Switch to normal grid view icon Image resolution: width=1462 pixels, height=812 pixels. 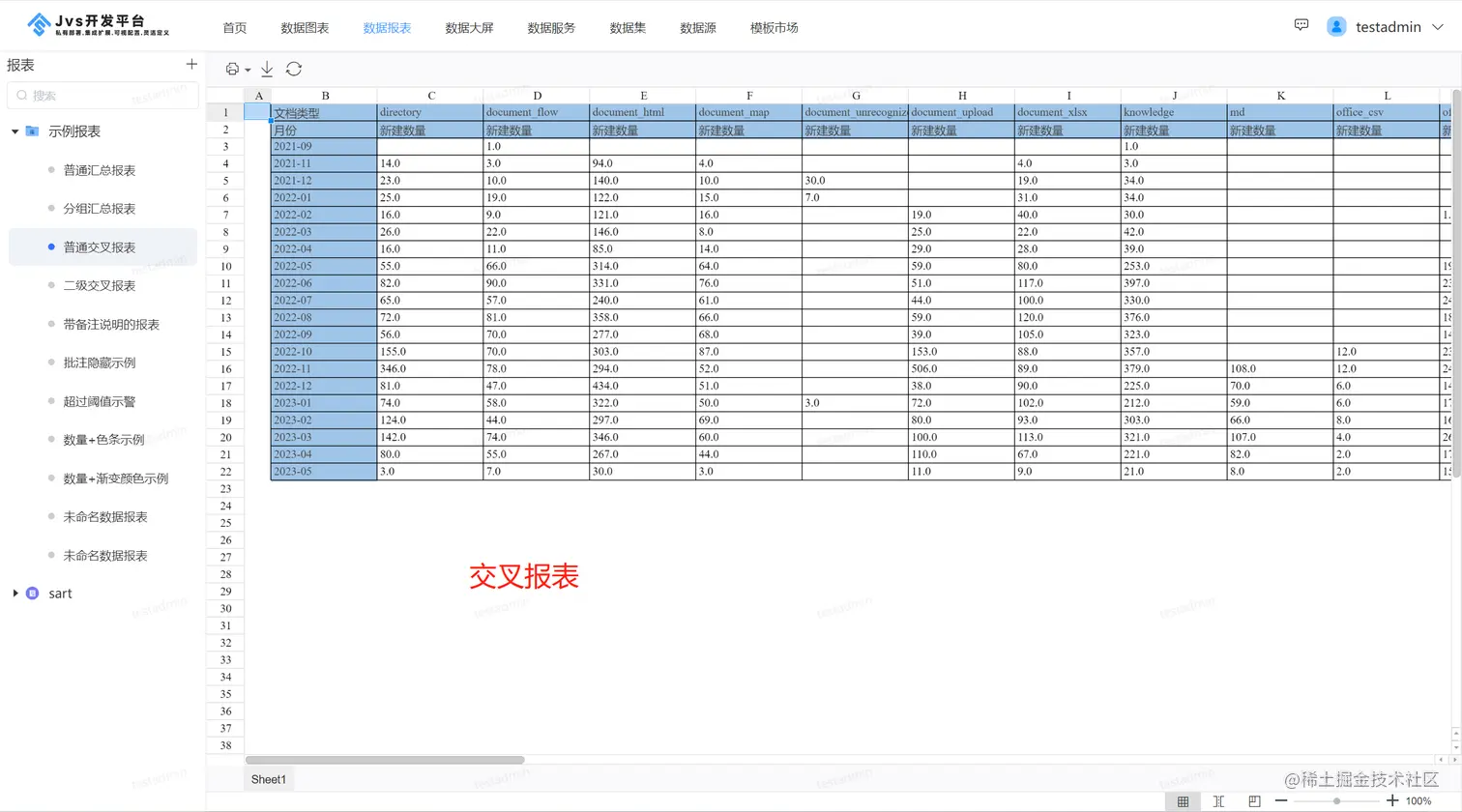pyautogui.click(x=1183, y=801)
